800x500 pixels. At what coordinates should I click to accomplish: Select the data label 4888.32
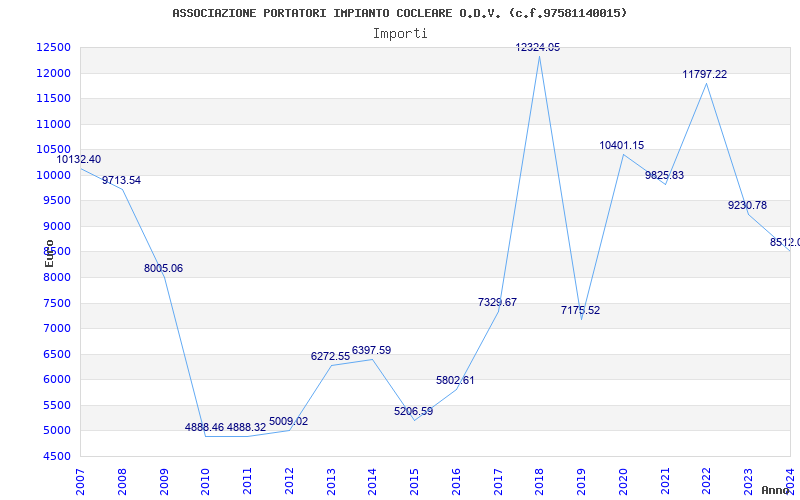[246, 427]
